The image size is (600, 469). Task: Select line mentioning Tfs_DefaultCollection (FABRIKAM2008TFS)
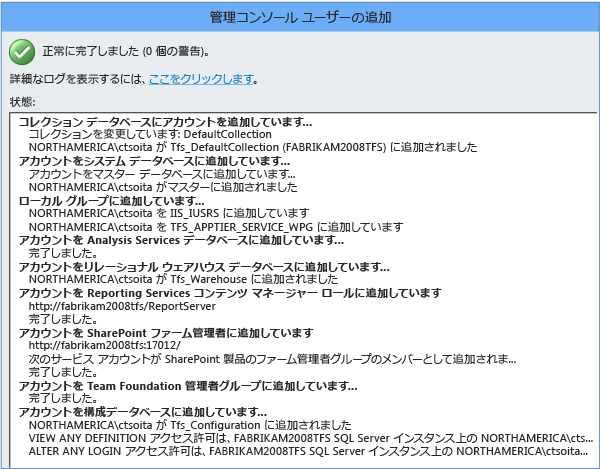[x=253, y=147]
